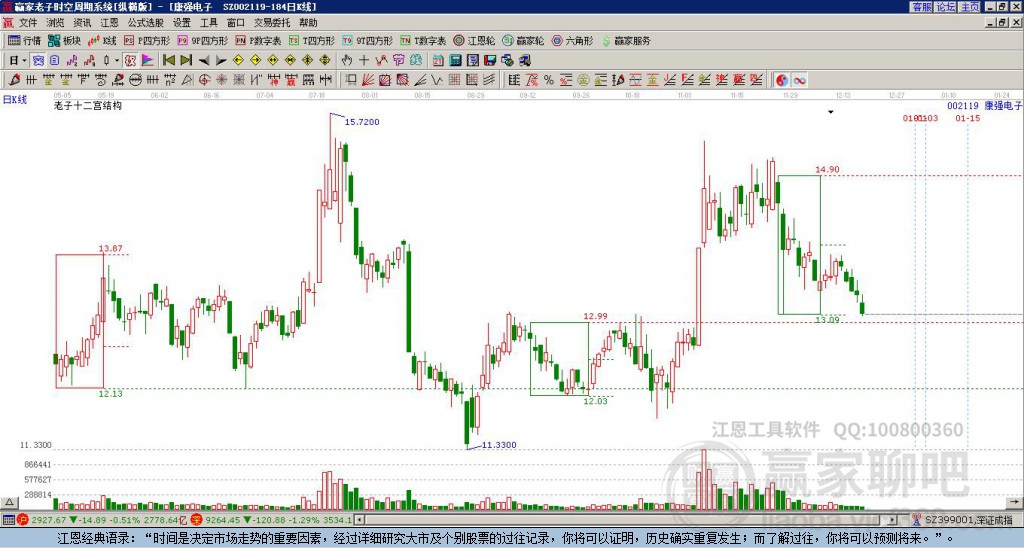This screenshot has width=1024, height=548.
Task: Toggle the infinity loop icon
Action: click(x=799, y=80)
